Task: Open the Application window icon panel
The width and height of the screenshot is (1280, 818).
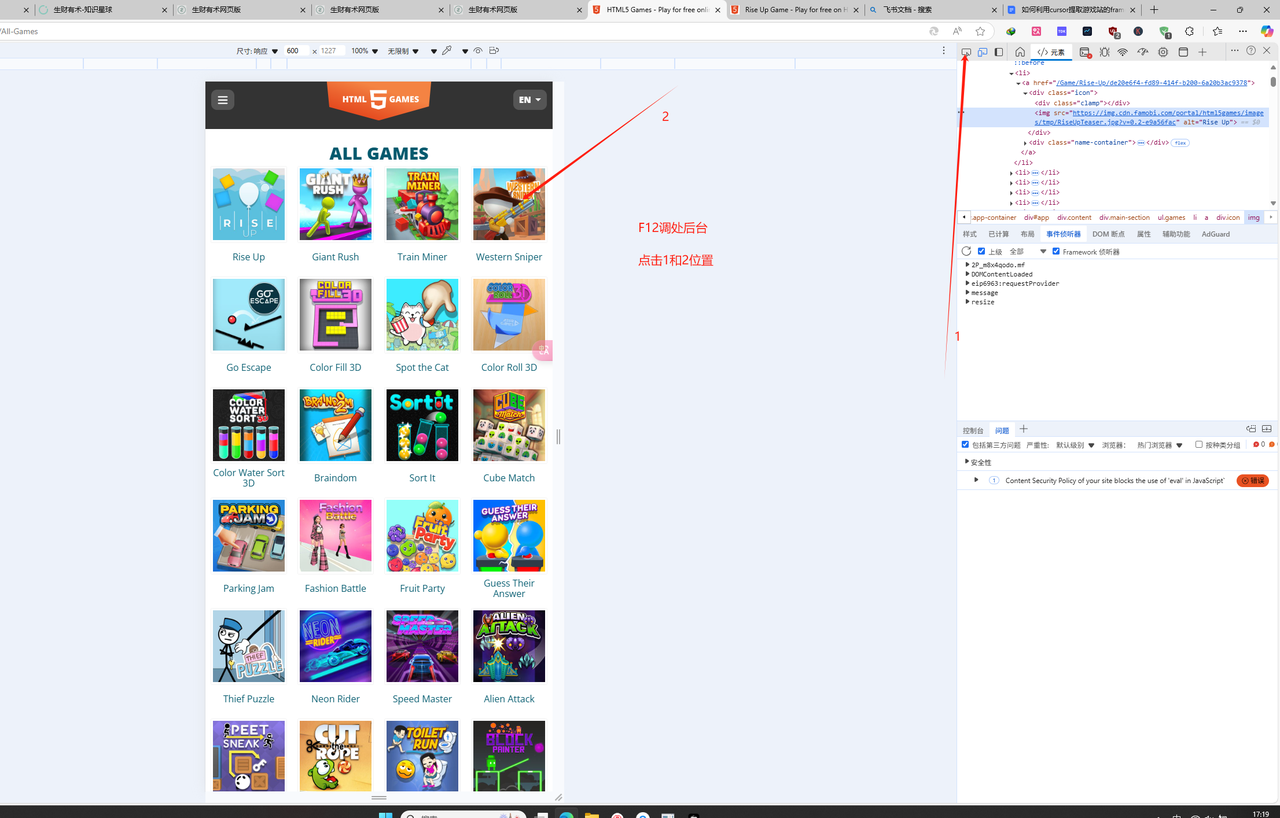Action: (x=1183, y=52)
